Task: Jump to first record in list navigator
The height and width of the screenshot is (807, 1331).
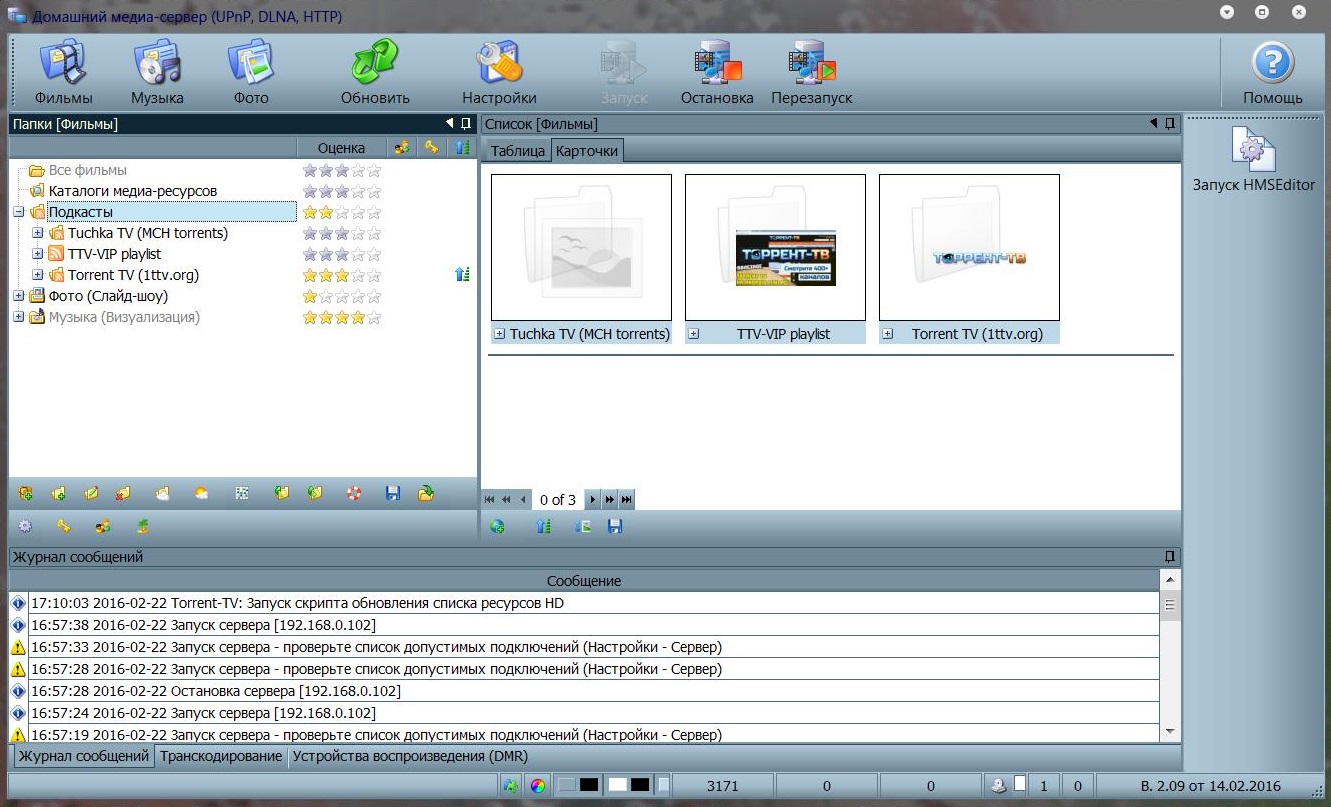Action: click(x=490, y=499)
